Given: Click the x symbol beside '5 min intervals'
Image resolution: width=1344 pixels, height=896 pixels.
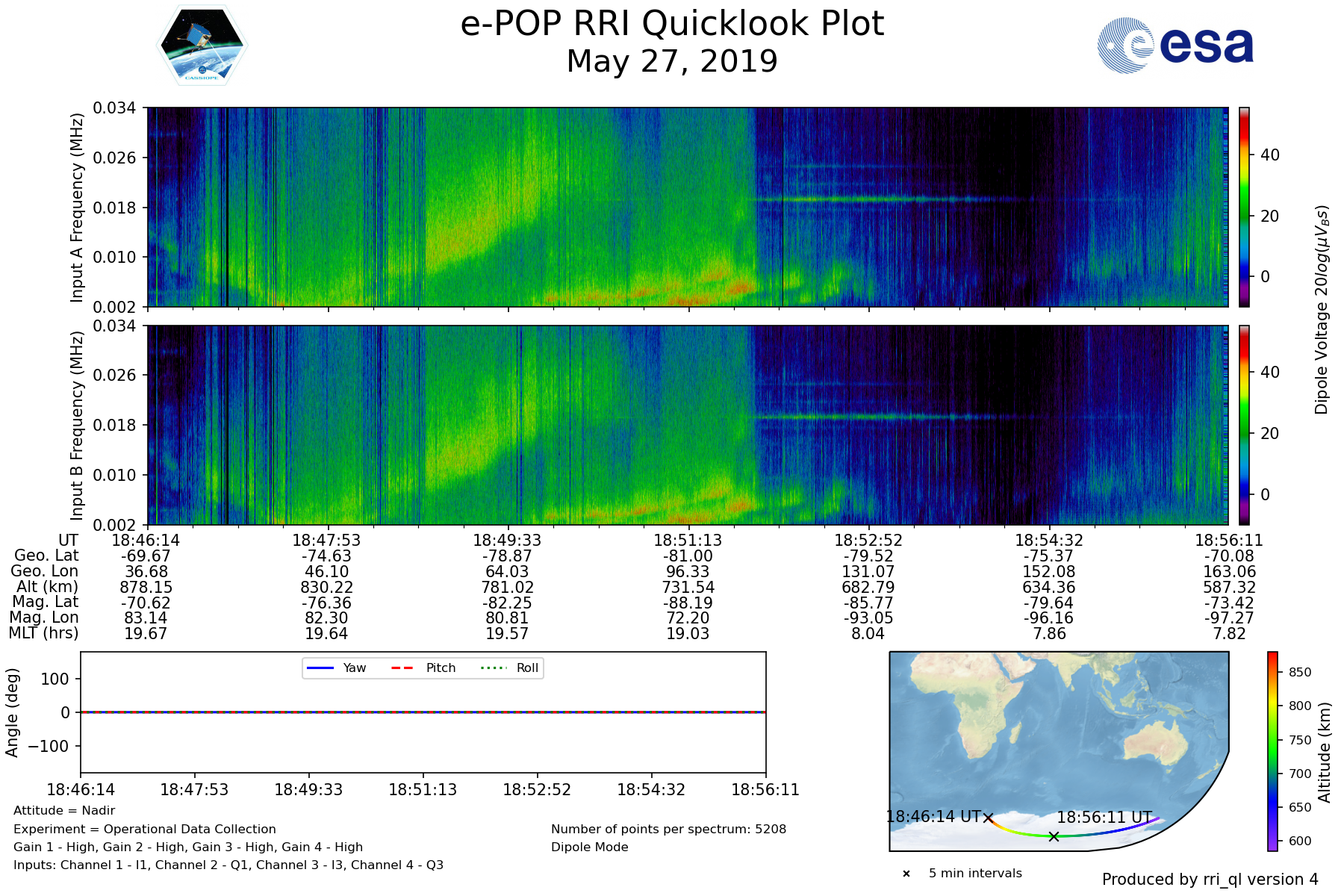Looking at the screenshot, I should [906, 874].
